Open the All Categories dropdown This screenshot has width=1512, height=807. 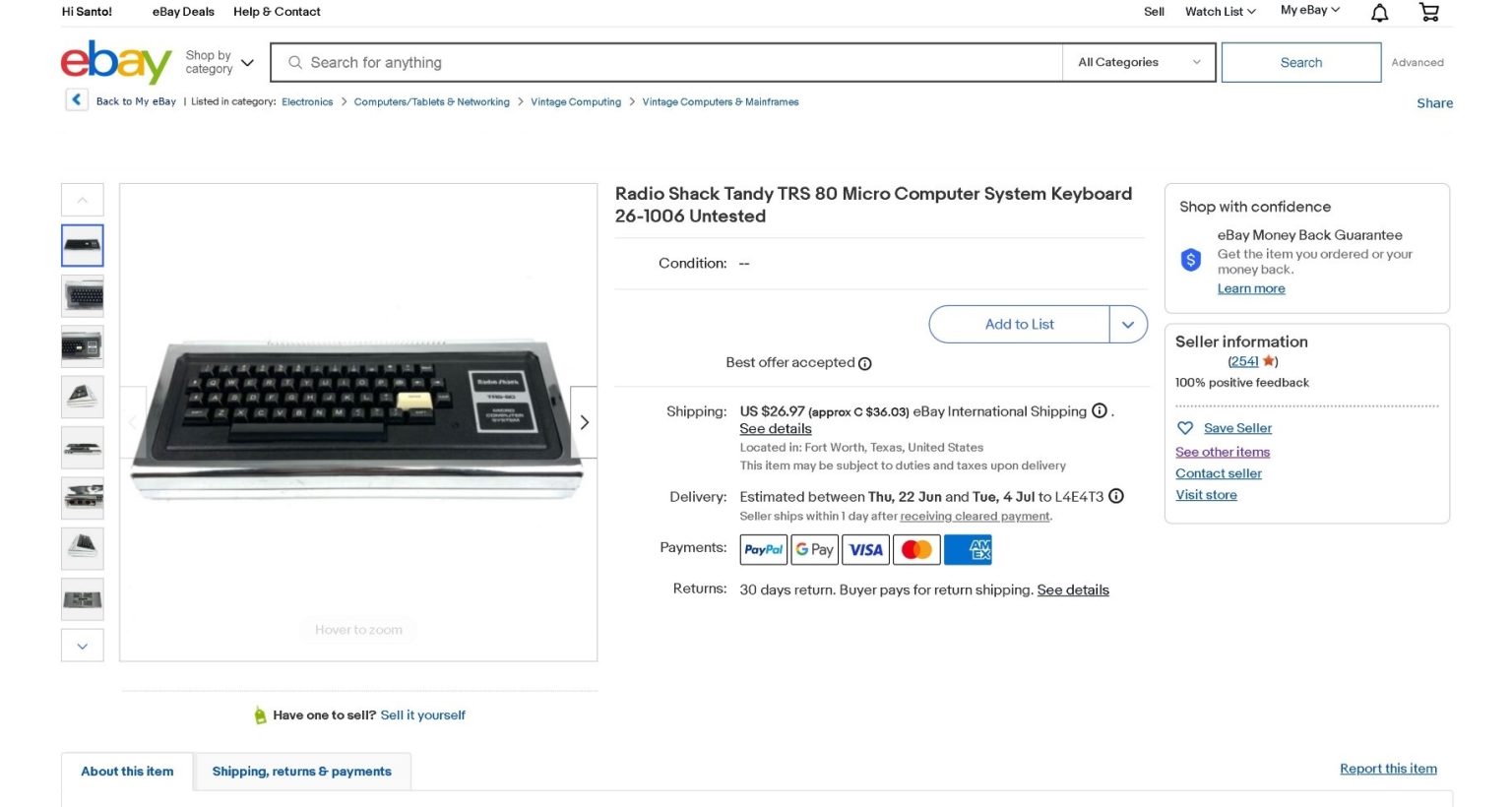pyautogui.click(x=1138, y=62)
